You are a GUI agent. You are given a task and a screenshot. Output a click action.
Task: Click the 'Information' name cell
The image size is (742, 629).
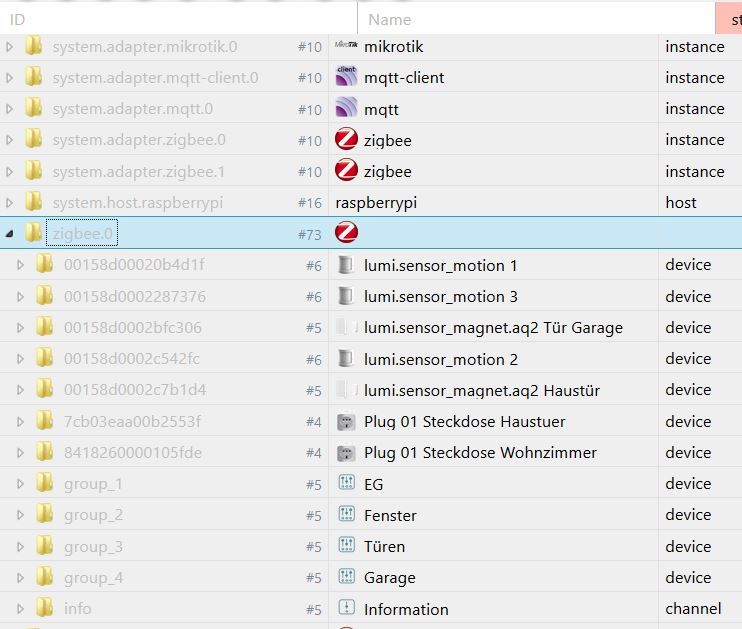tap(406, 610)
